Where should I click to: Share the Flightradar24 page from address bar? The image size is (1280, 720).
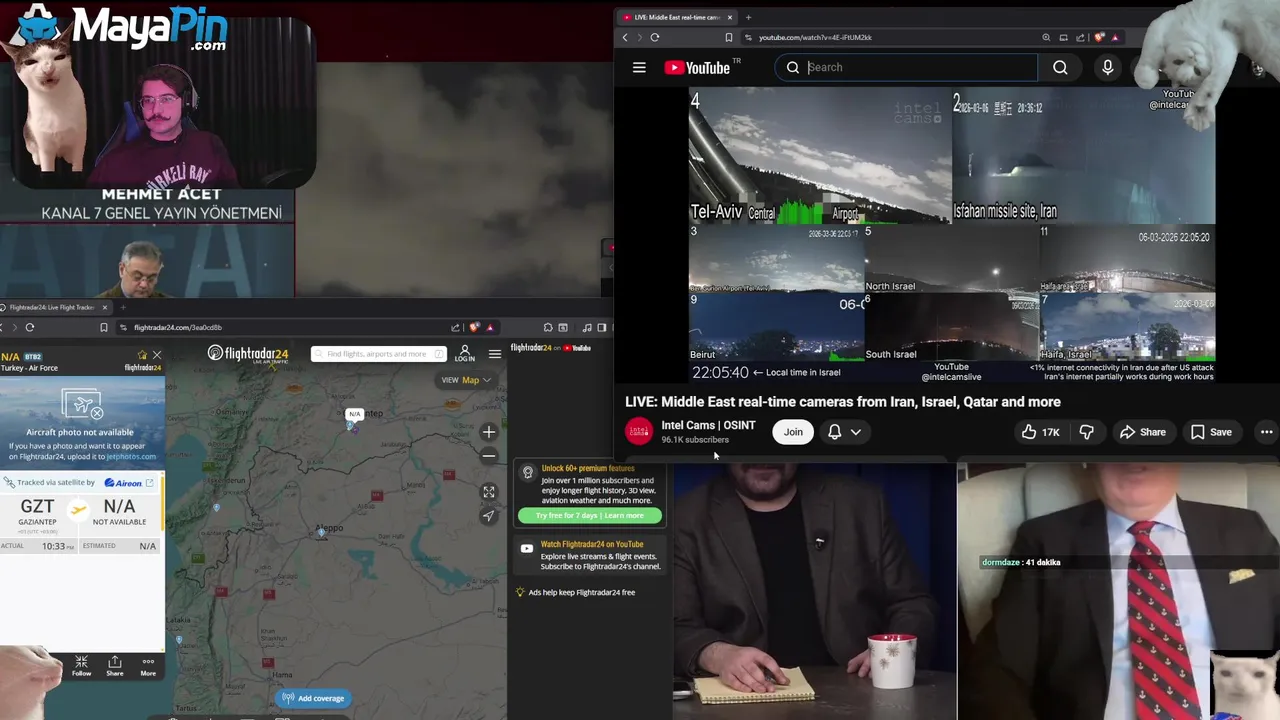click(455, 327)
